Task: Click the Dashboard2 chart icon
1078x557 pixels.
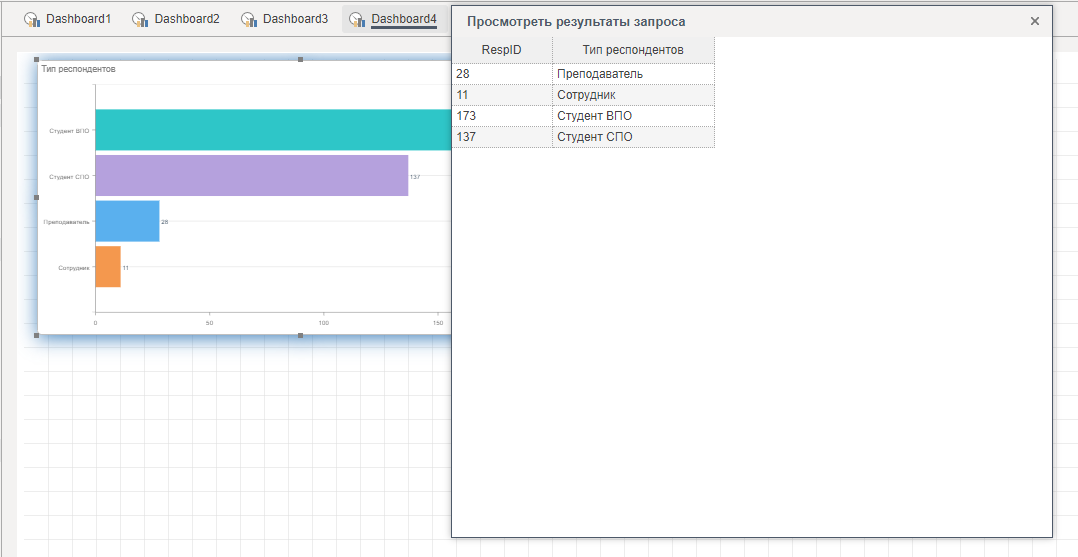Action: tap(140, 19)
